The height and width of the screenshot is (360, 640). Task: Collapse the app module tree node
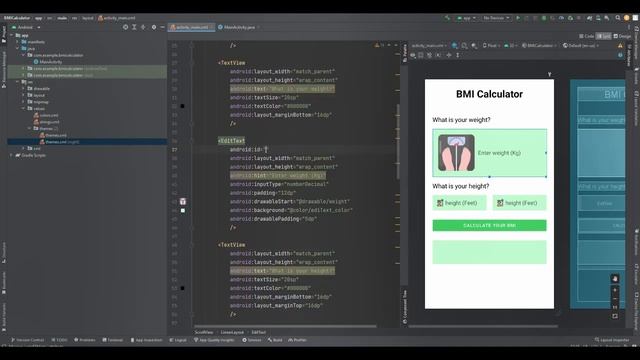point(11,36)
